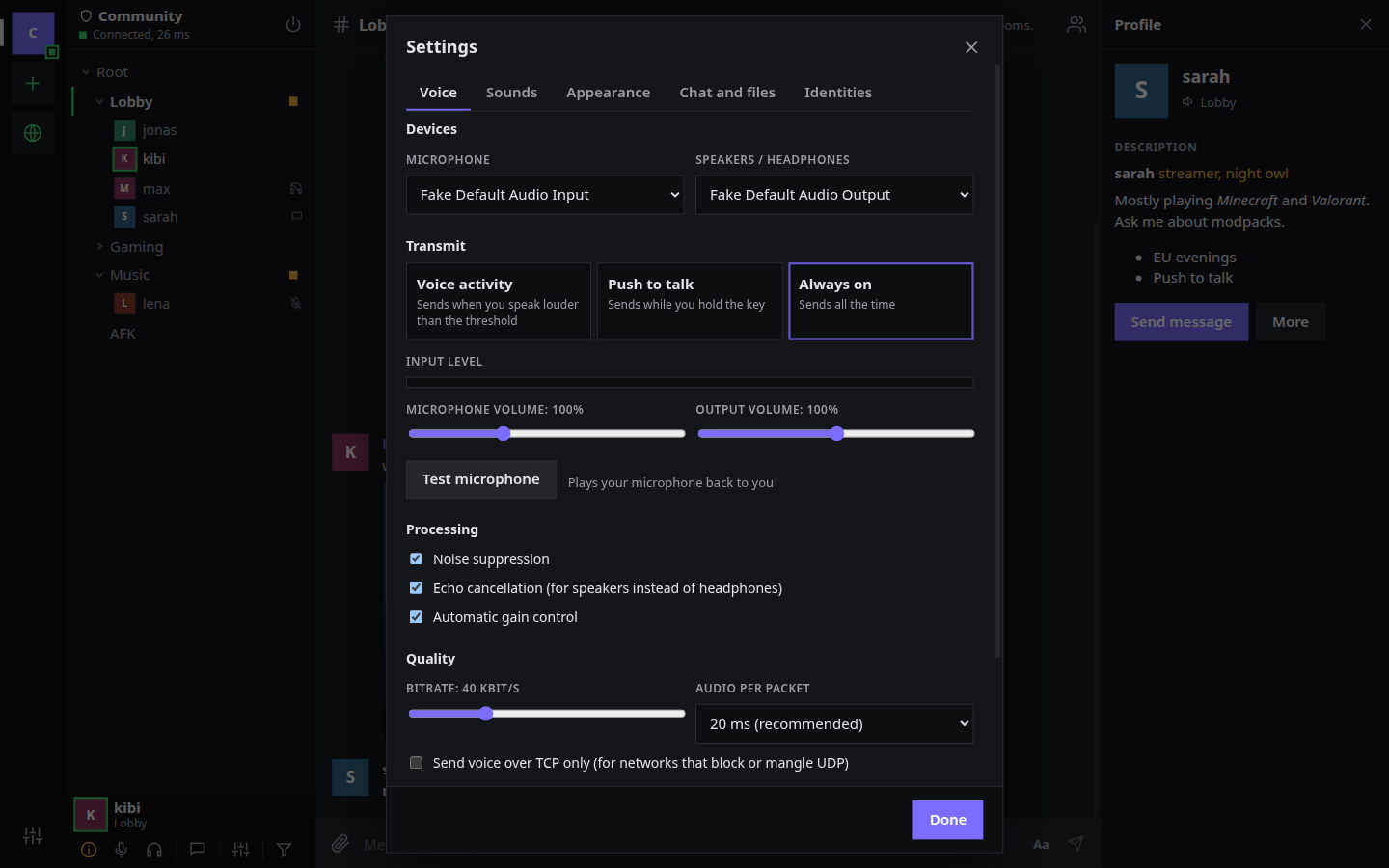Click Community server name header
This screenshot has width=1389, height=868.
click(140, 16)
